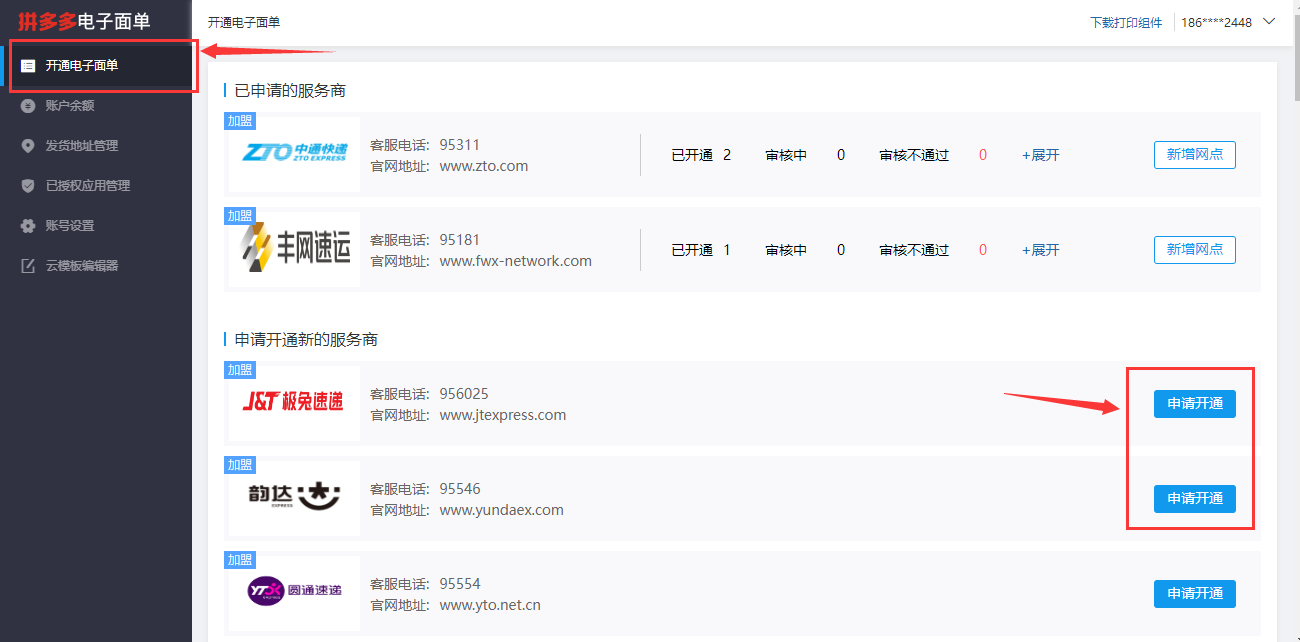Click 中通 customer service phone 95311

(x=460, y=145)
